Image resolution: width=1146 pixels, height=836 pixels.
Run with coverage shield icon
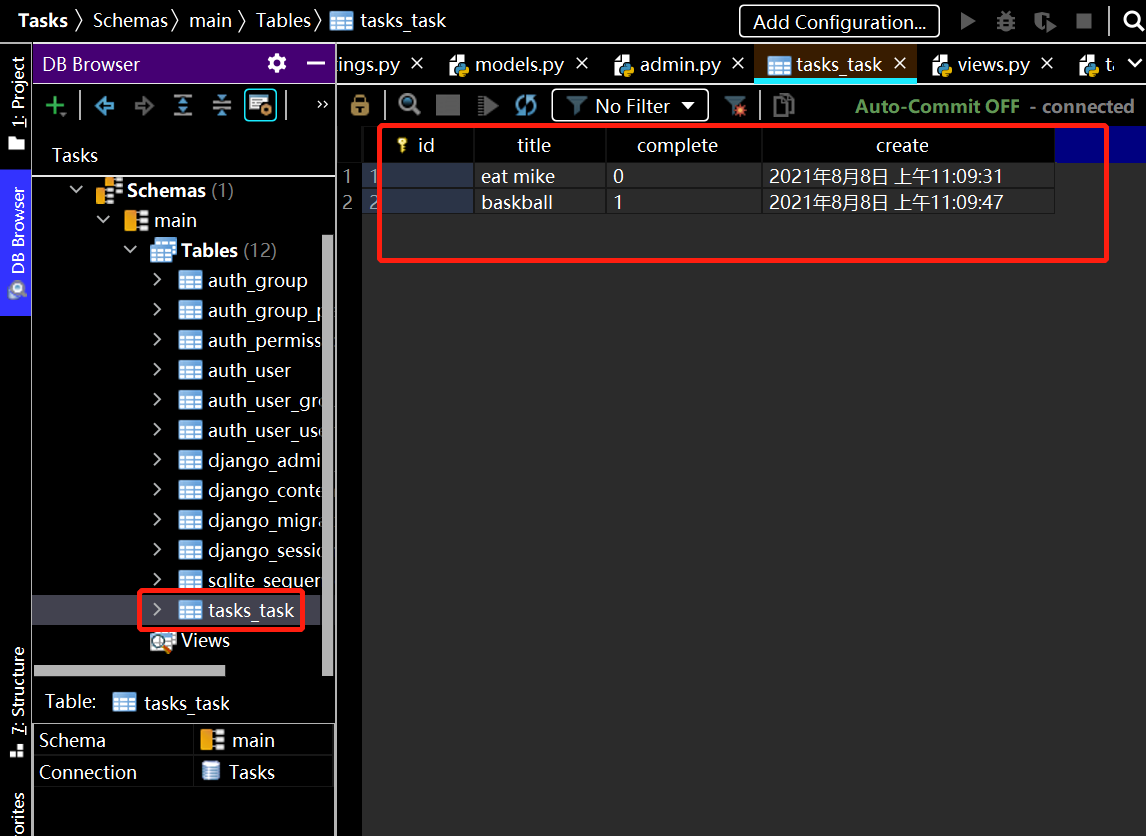click(x=1045, y=22)
